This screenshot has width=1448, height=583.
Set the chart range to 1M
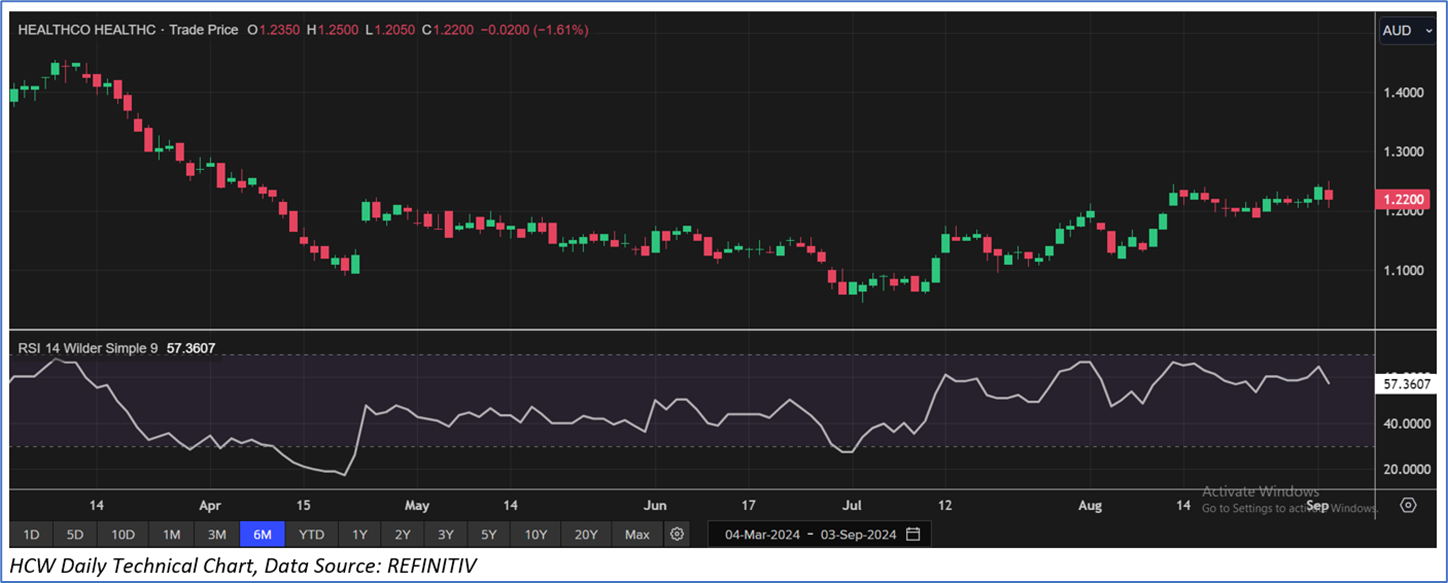pyautogui.click(x=172, y=534)
